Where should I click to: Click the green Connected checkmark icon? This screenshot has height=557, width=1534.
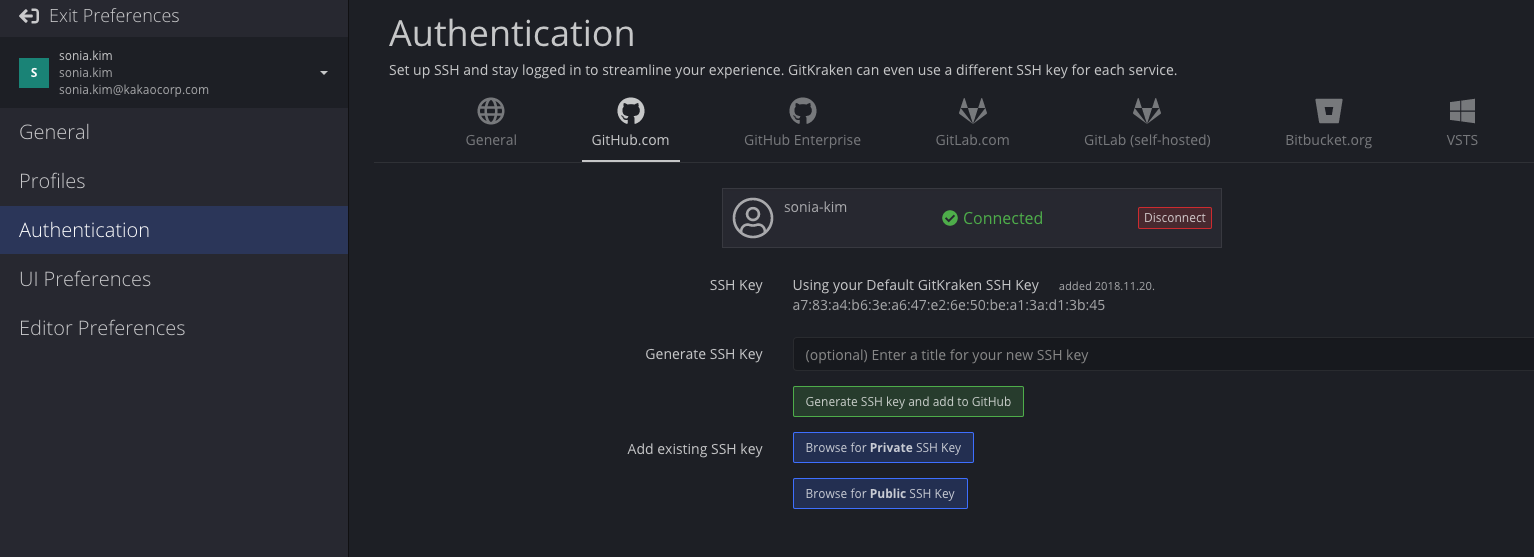click(950, 218)
